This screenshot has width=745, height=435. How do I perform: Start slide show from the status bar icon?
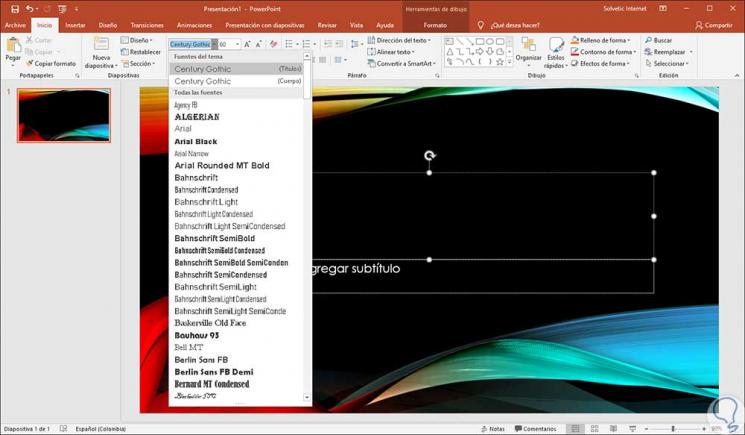tap(632, 428)
